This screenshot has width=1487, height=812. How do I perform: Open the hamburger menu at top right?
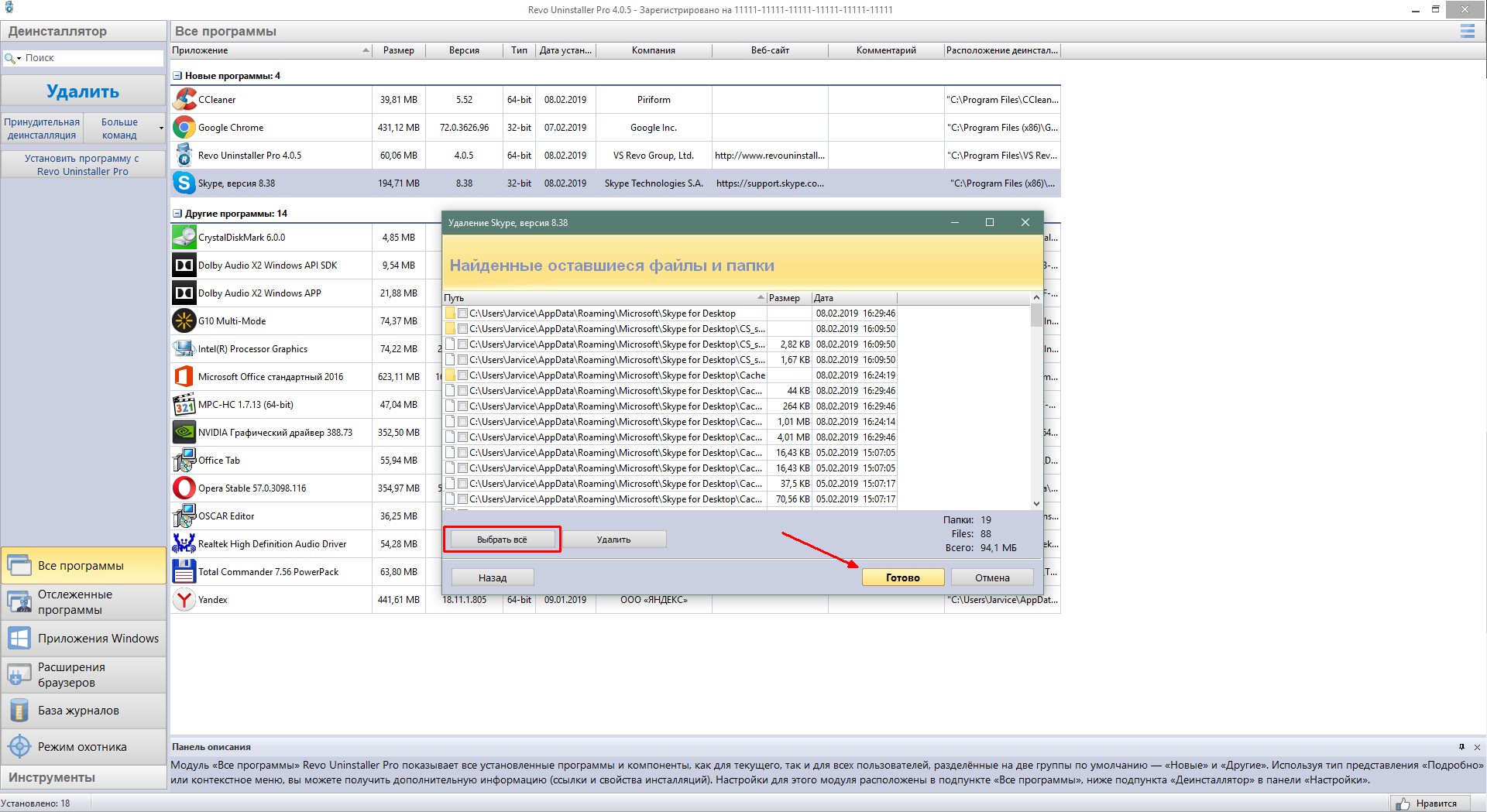(1467, 31)
